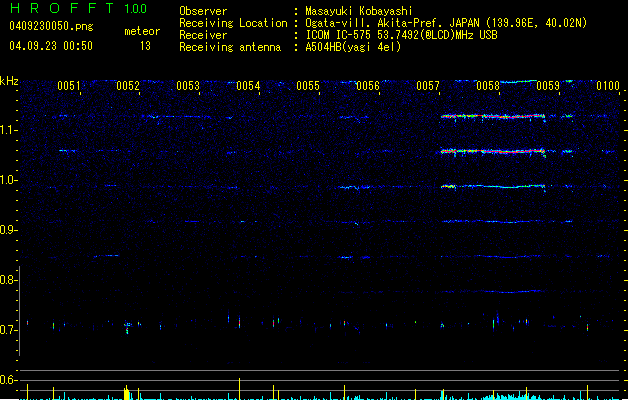
Task: Click the Observer field label
Action: tap(203, 11)
